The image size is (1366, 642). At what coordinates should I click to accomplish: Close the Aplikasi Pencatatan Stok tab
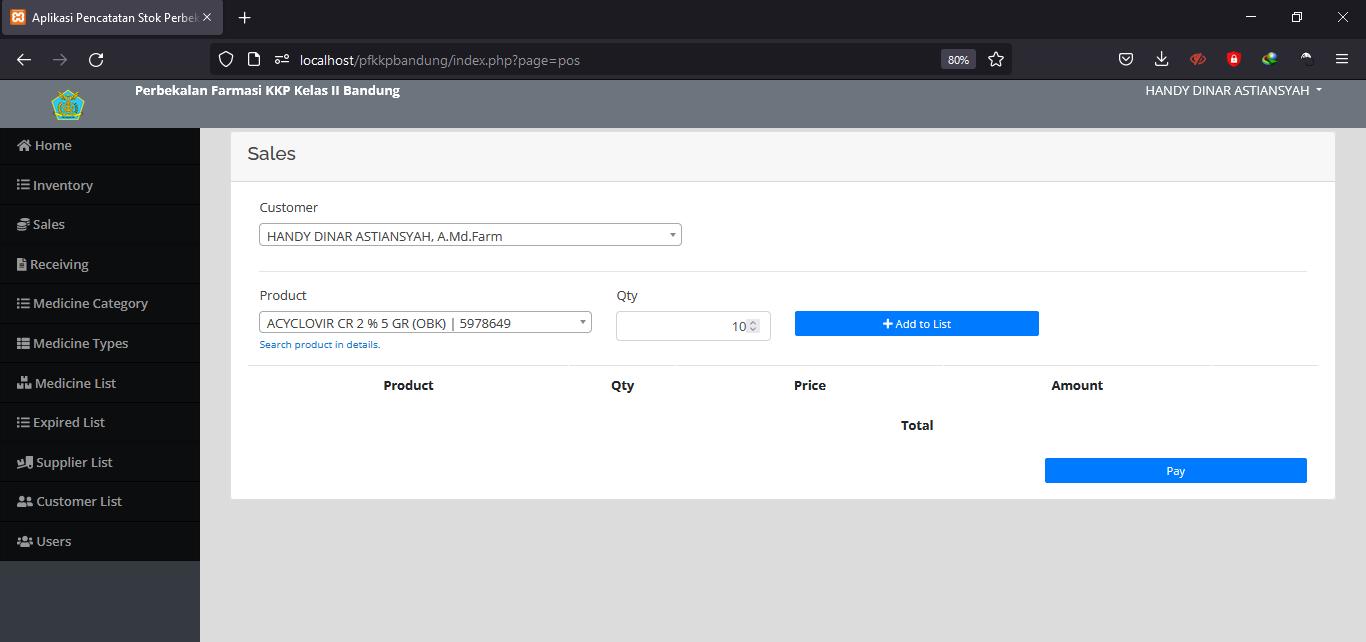pos(207,17)
